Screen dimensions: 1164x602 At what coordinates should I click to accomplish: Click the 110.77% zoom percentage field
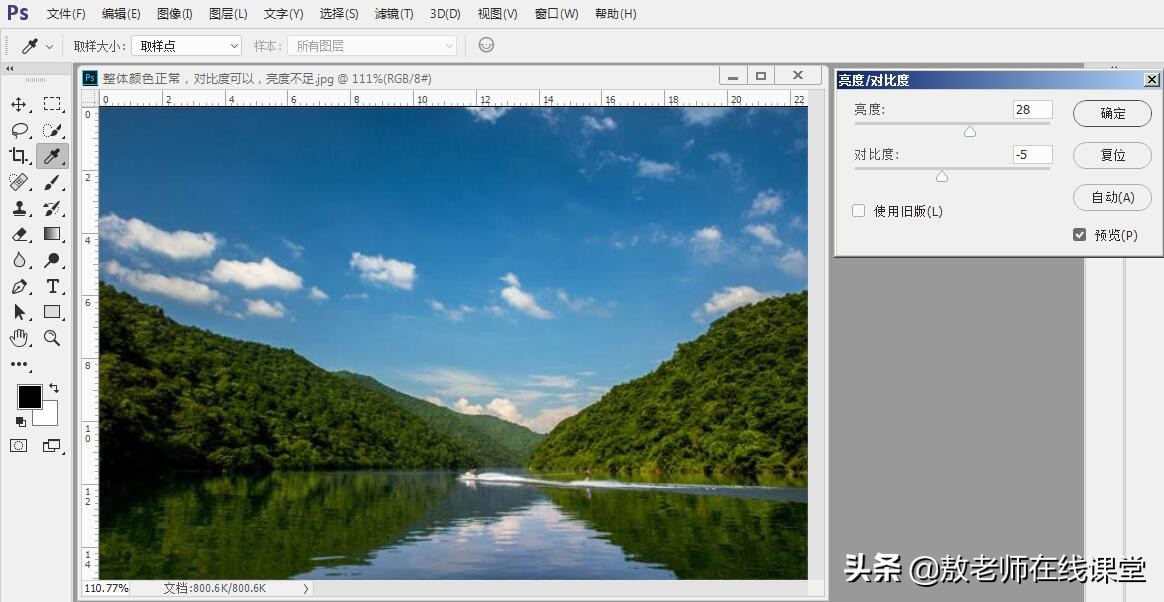[x=105, y=589]
